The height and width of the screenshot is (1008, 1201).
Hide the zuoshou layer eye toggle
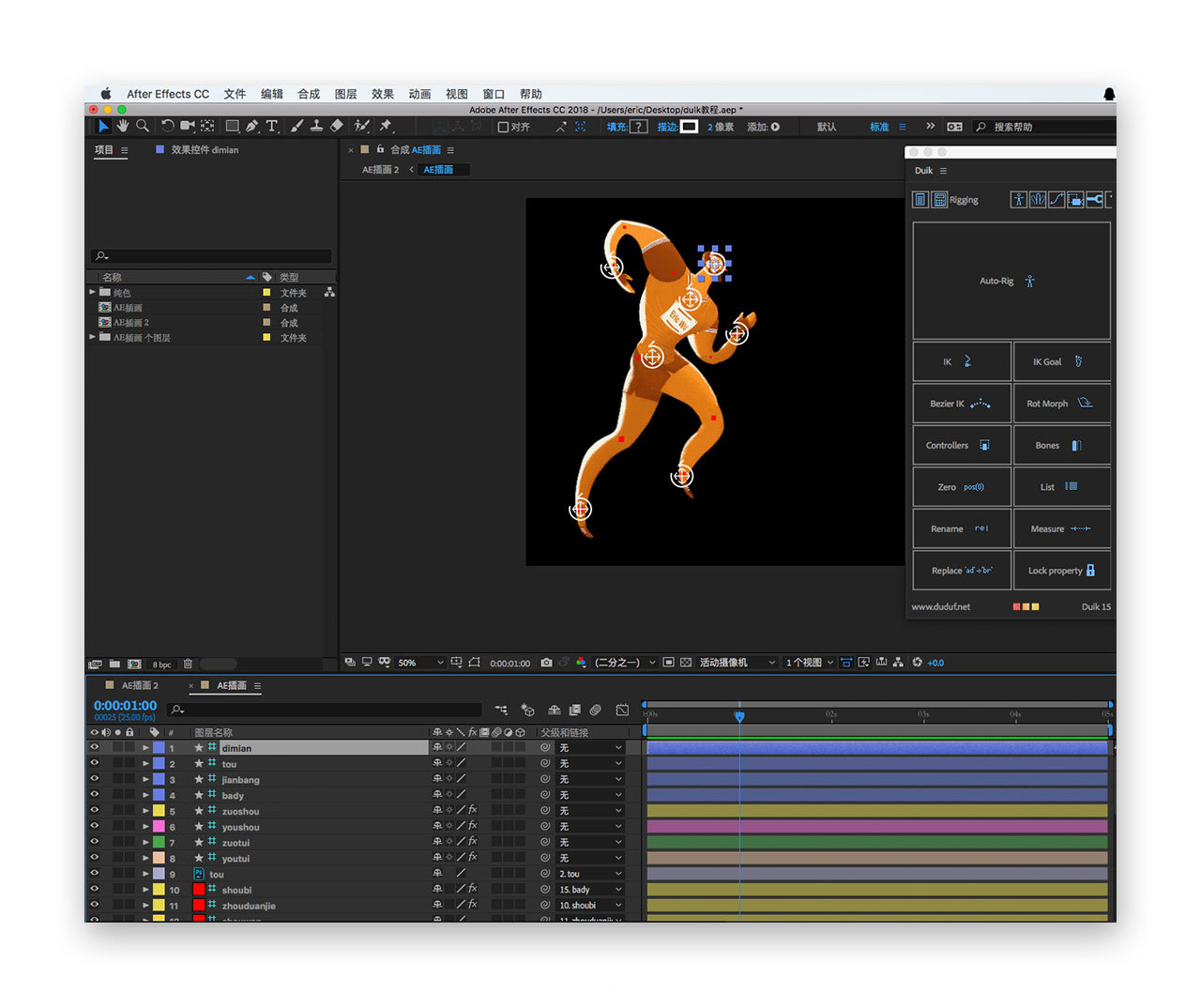(94, 811)
